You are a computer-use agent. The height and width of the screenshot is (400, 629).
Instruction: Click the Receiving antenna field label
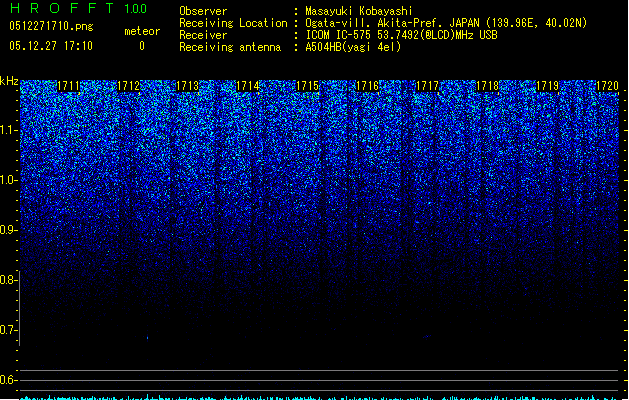230,47
